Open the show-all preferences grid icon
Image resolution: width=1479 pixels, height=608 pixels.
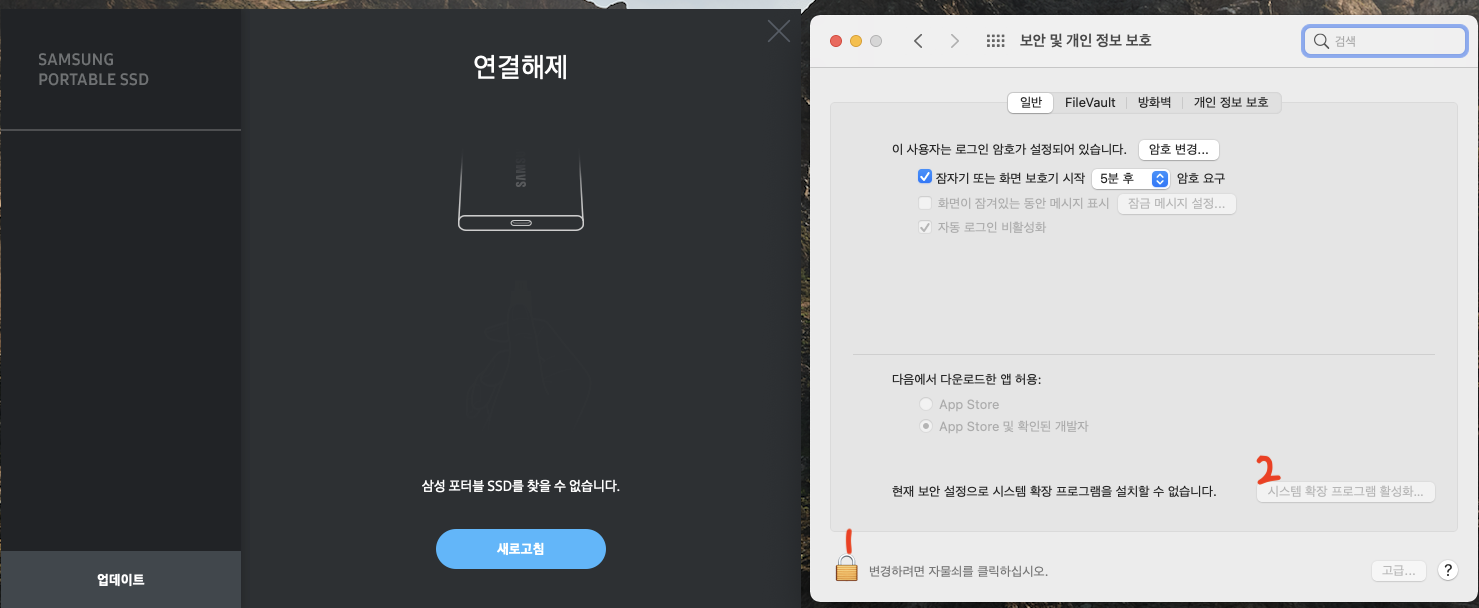[x=995, y=41]
